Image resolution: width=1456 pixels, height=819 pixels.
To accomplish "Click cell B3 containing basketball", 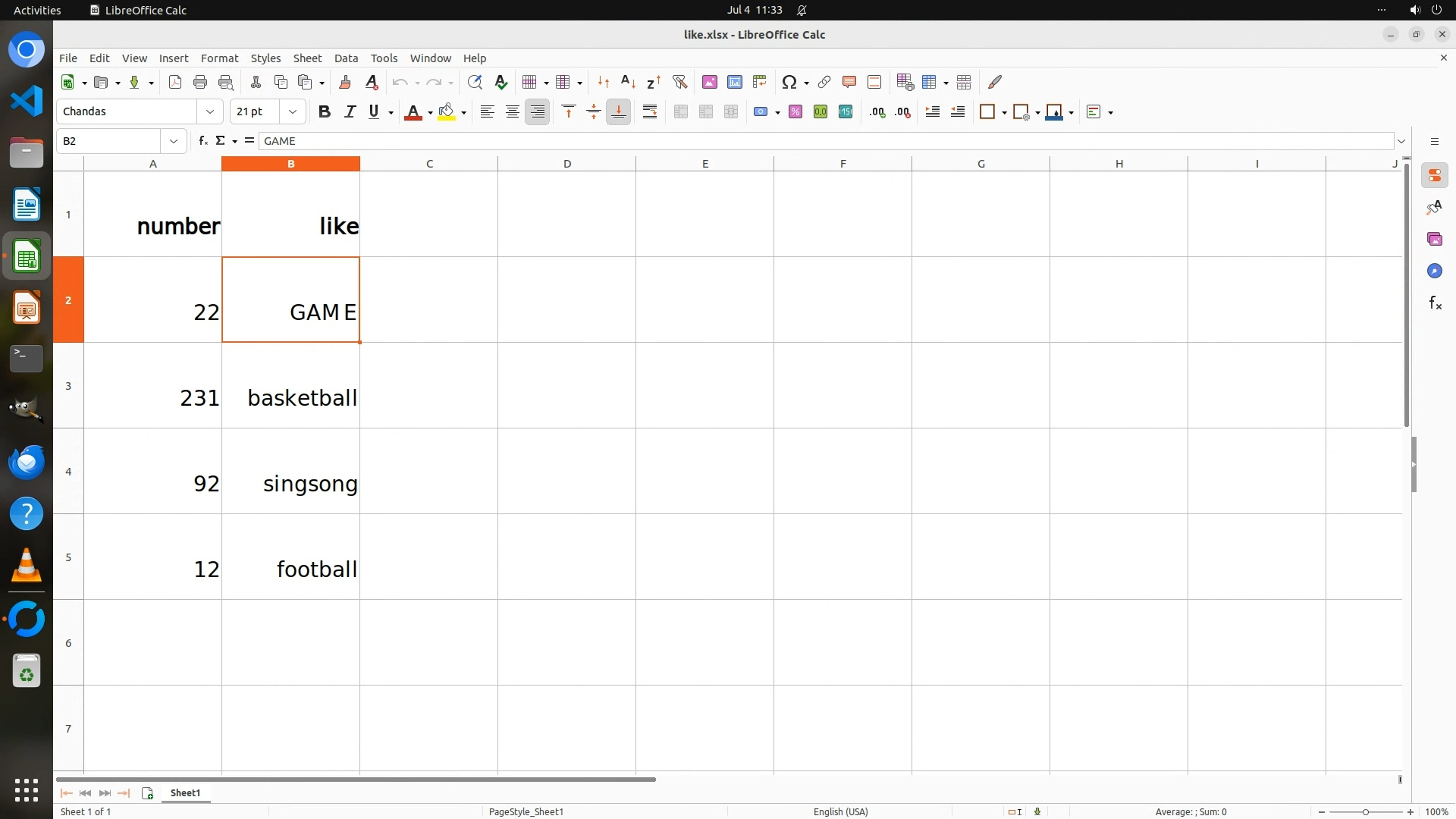I will tap(291, 386).
